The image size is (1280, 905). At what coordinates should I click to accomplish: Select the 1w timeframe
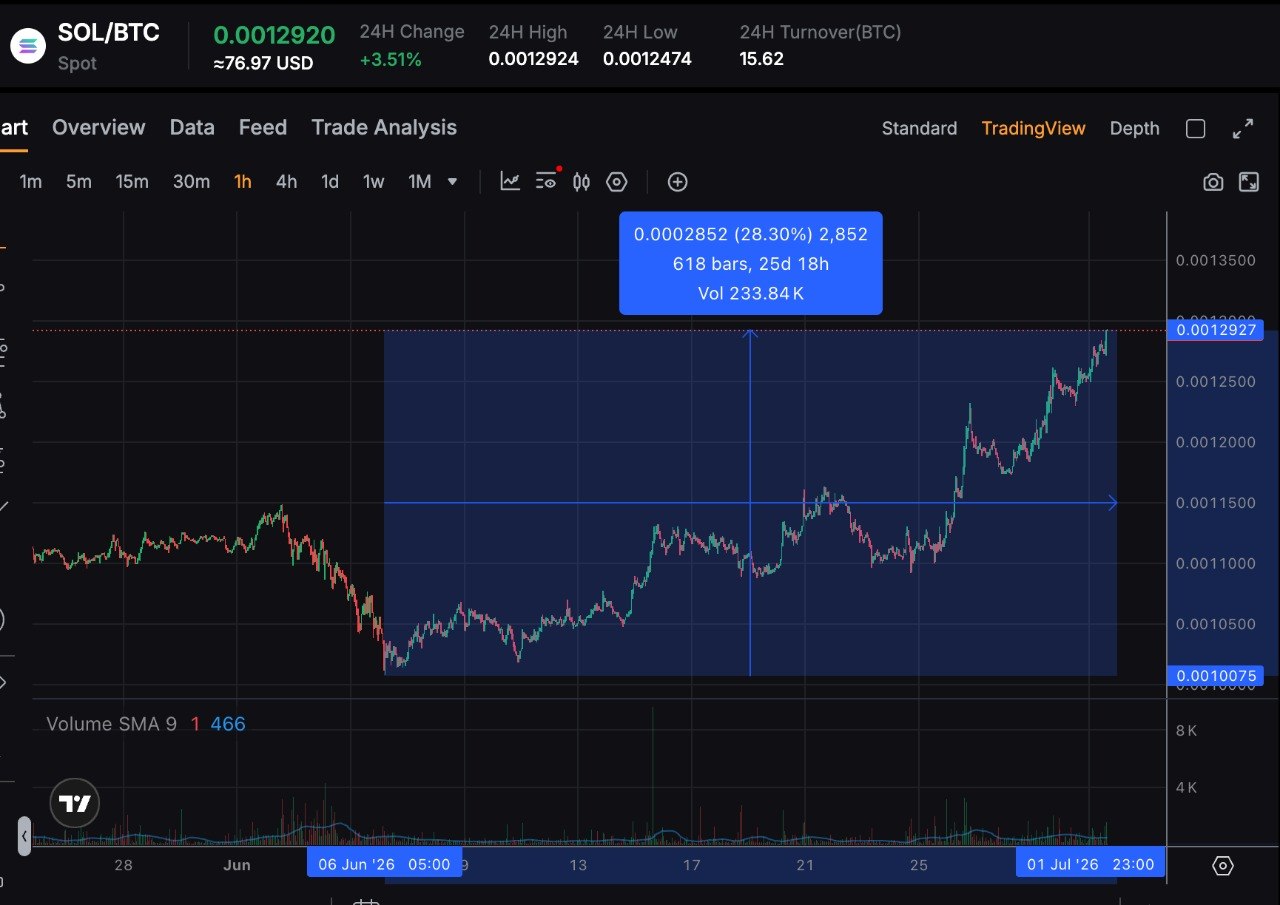(x=373, y=181)
